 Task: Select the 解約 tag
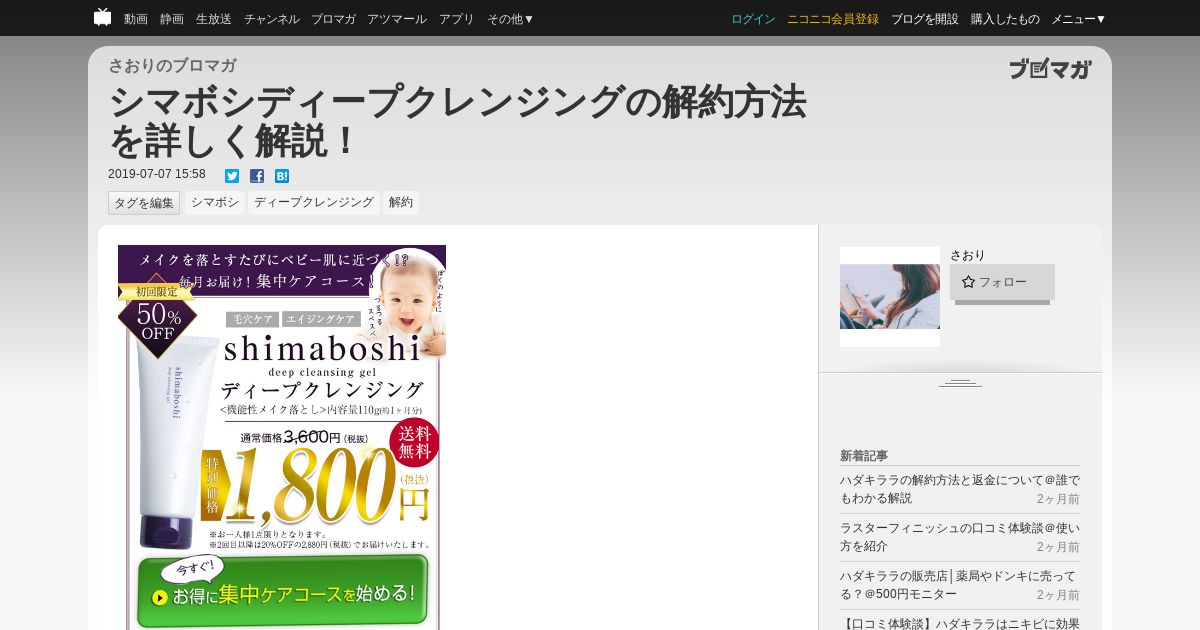401,203
